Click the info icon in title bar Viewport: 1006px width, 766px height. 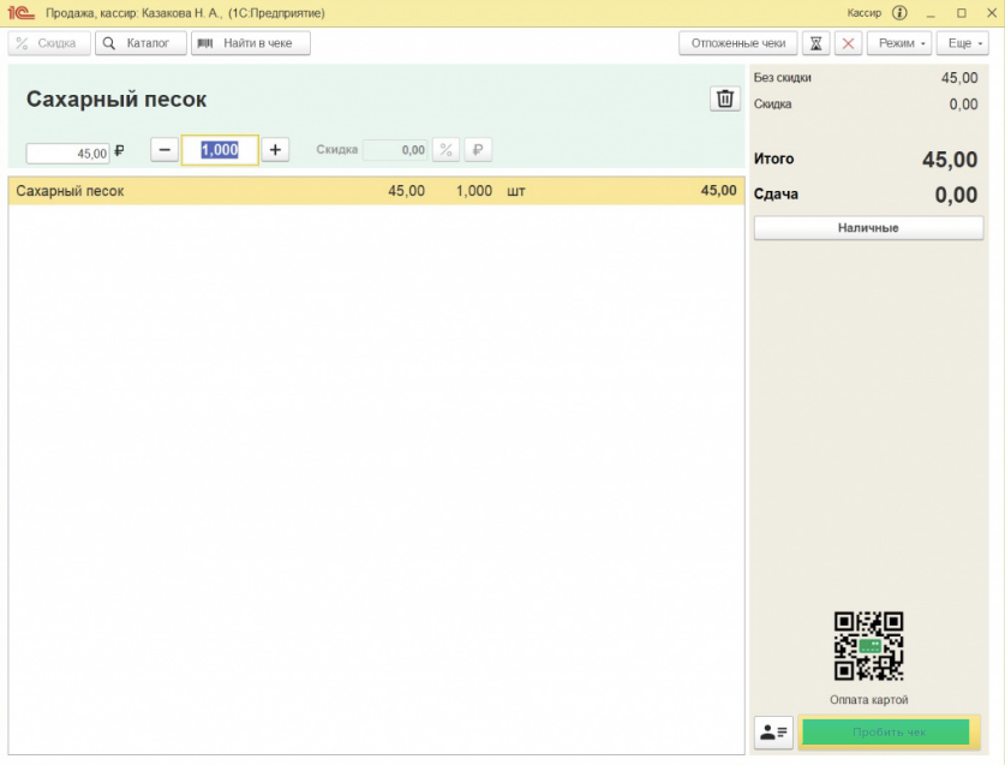click(899, 13)
